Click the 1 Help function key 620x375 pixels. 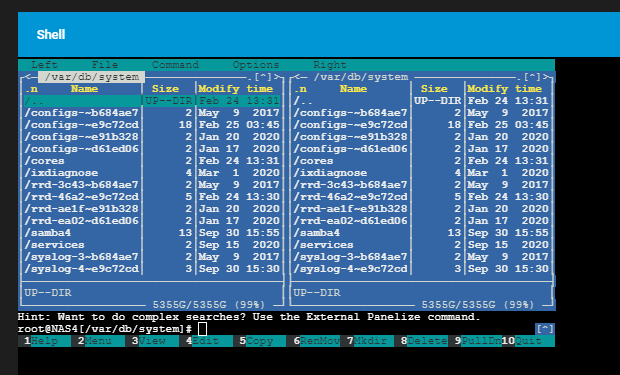[x=44, y=341]
